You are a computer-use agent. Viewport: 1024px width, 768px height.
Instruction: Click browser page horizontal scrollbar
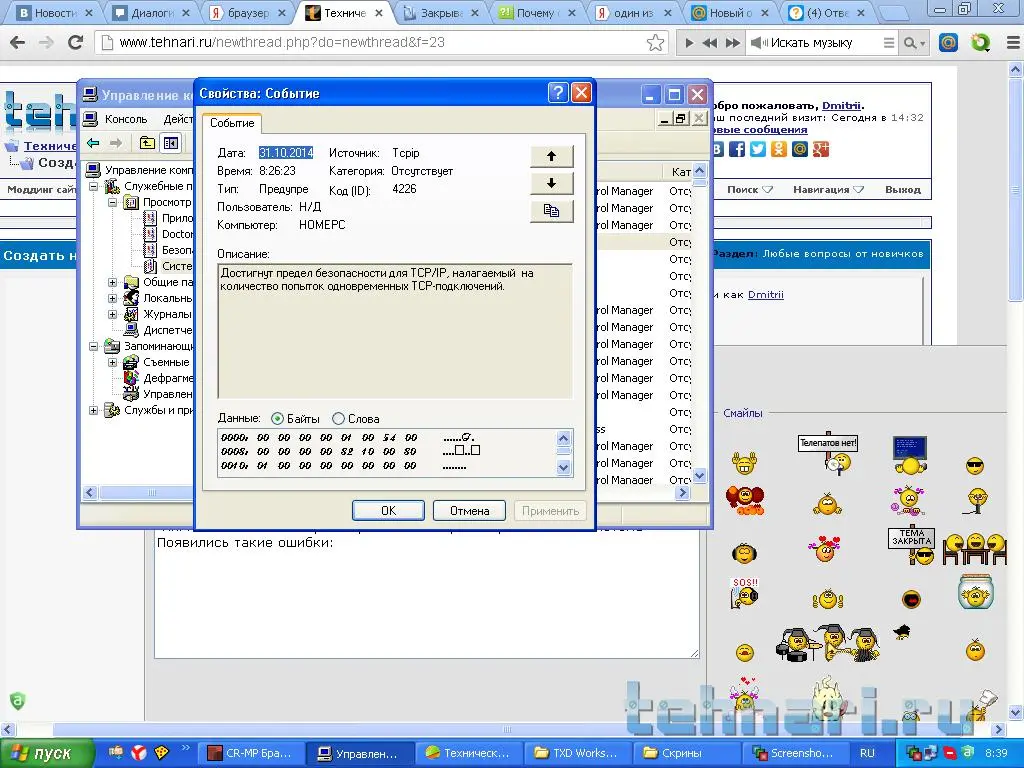(x=506, y=729)
